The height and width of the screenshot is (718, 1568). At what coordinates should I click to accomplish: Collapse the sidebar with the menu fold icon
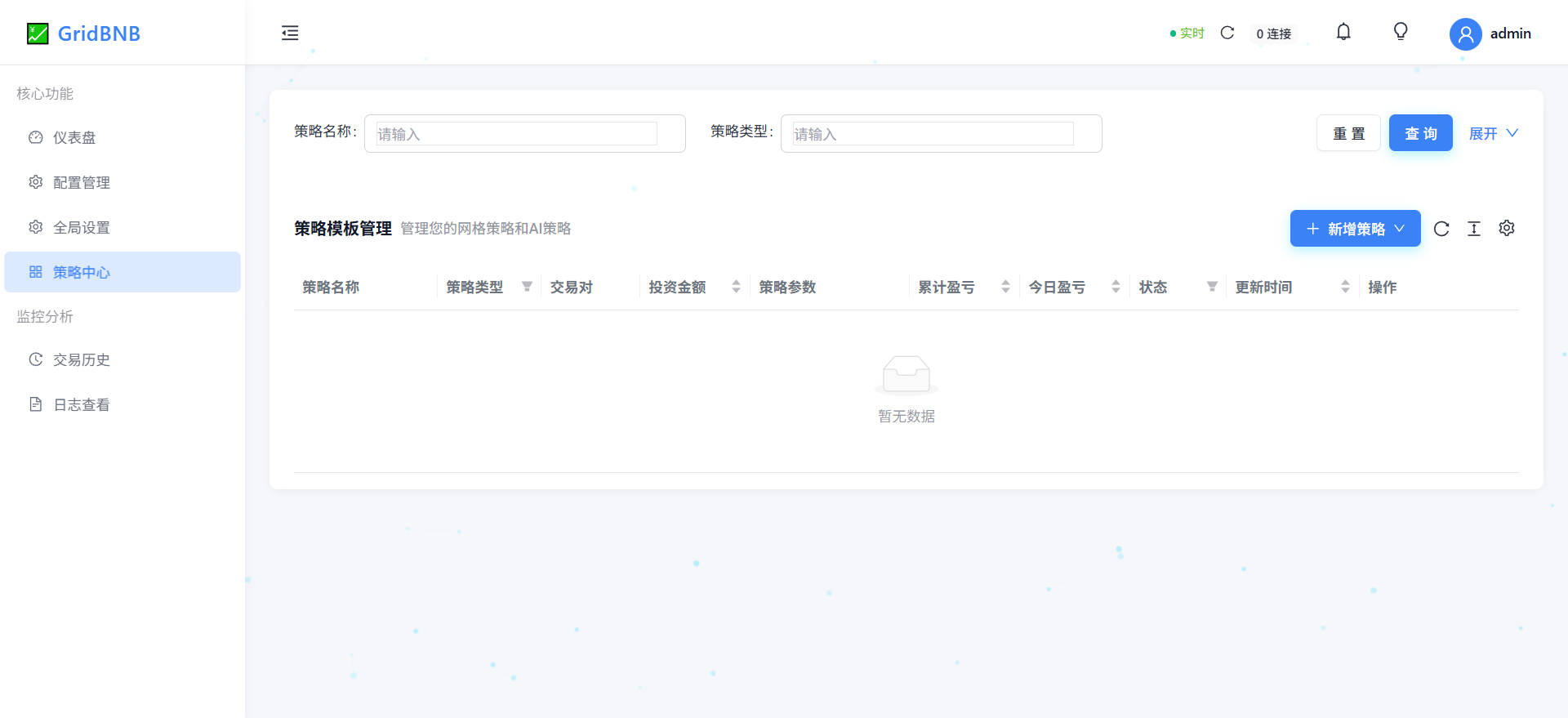click(x=290, y=33)
